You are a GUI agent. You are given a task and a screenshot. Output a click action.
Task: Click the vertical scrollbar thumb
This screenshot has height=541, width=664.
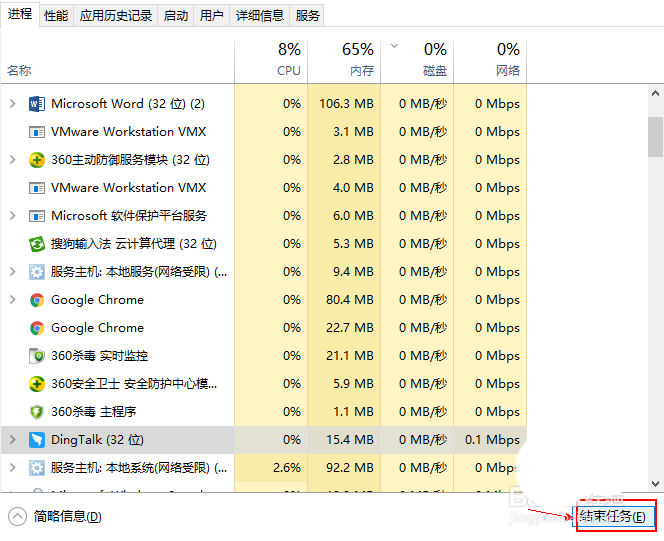coord(656,137)
